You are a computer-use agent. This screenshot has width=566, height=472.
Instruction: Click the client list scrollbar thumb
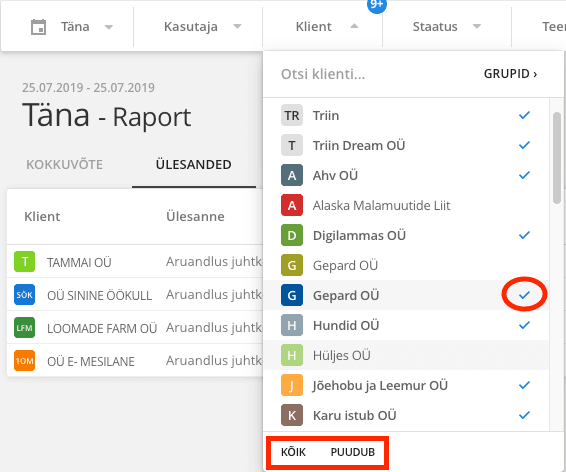557,158
